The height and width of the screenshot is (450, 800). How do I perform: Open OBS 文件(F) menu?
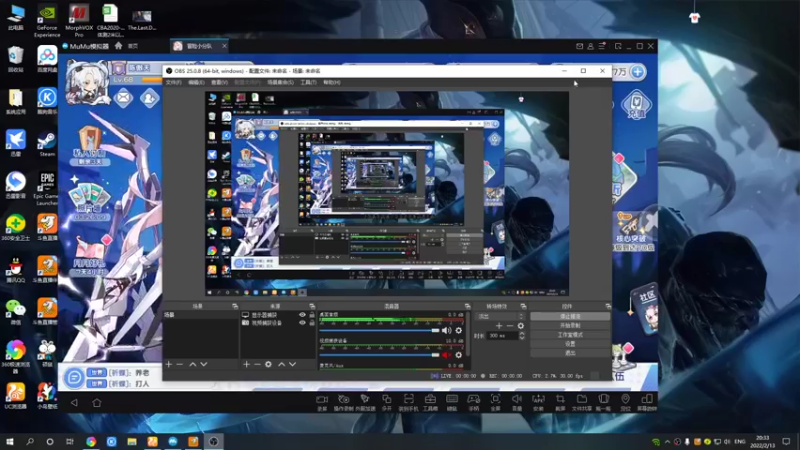(x=173, y=82)
